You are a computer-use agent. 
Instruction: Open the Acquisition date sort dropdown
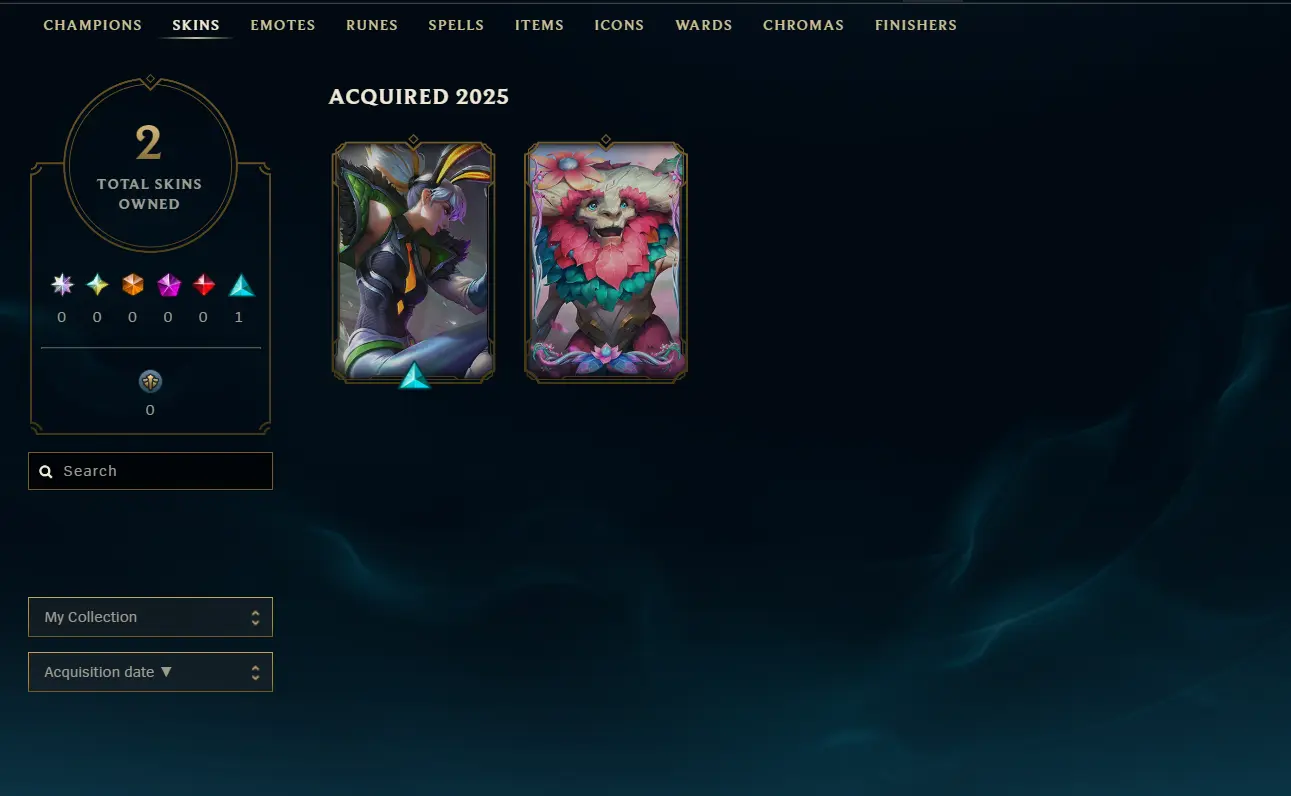point(150,672)
